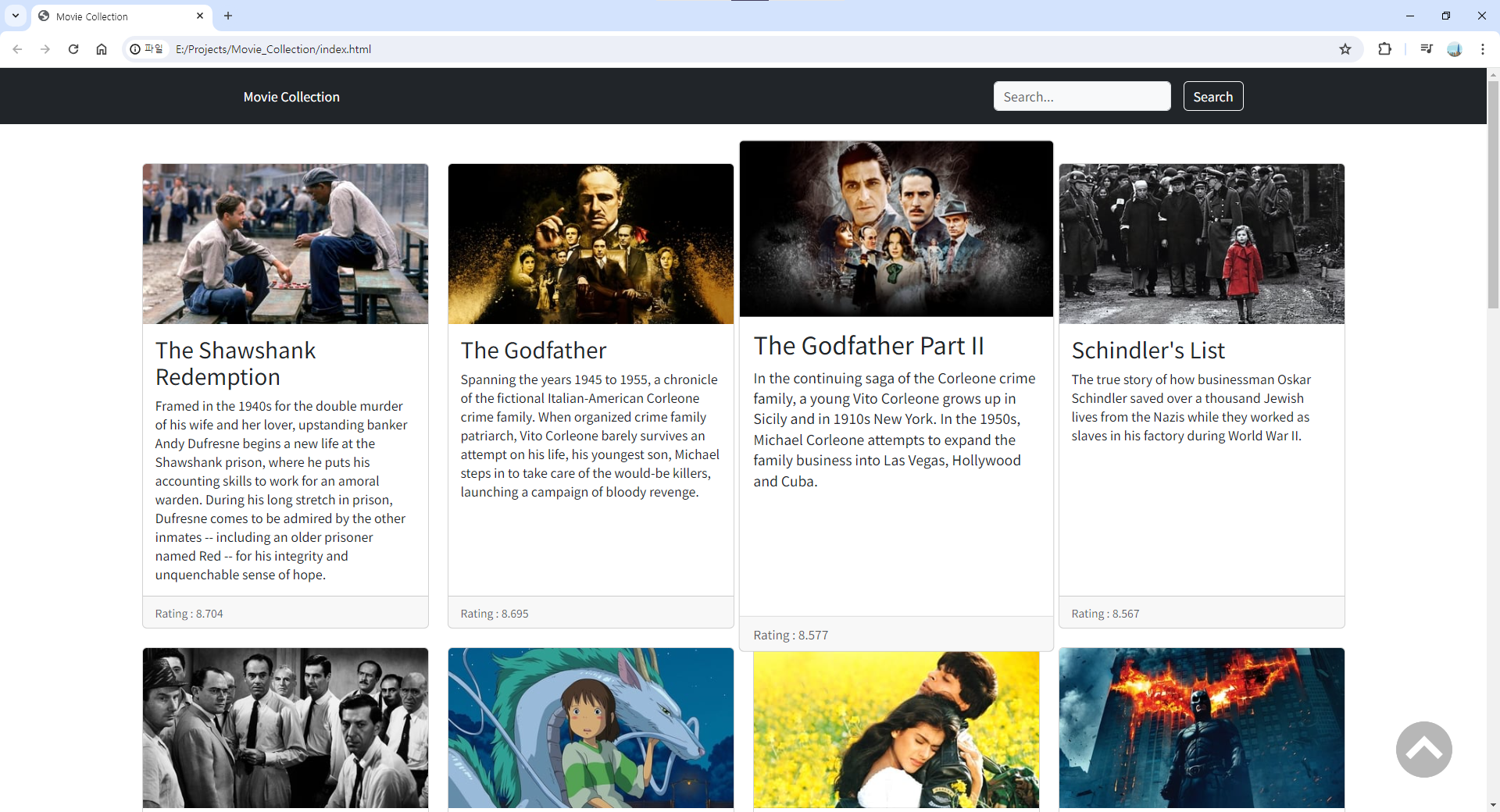The image size is (1500, 812).
Task: Open the media controls icon
Action: coord(1425,48)
